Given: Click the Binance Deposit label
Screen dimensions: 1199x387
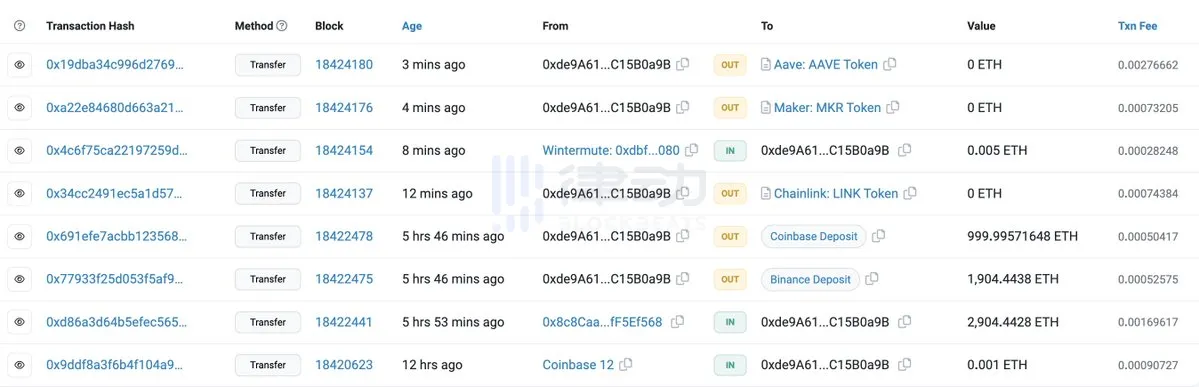Looking at the screenshot, I should (x=811, y=279).
